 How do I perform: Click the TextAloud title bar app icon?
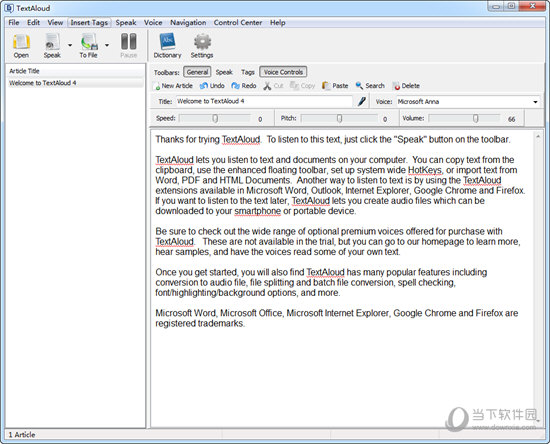9,8
